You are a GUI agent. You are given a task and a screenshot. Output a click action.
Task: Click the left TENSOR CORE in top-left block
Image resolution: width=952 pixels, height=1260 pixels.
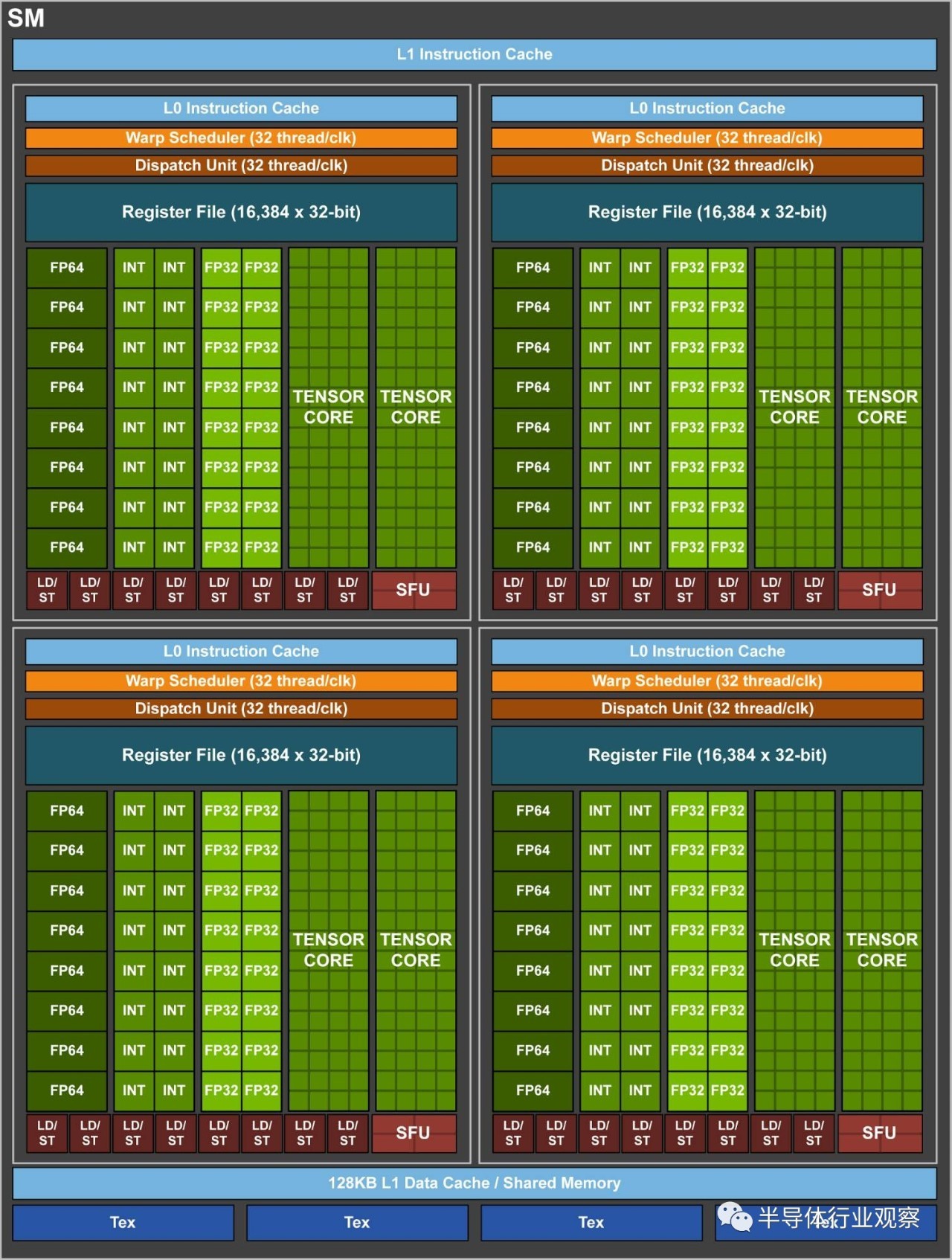(x=329, y=408)
